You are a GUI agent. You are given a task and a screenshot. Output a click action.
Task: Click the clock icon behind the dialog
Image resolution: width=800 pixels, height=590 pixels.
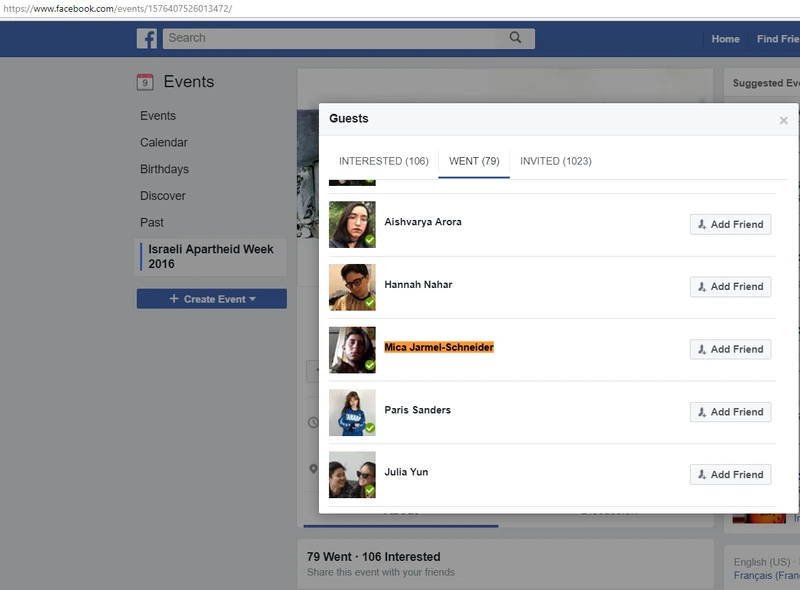click(x=313, y=423)
